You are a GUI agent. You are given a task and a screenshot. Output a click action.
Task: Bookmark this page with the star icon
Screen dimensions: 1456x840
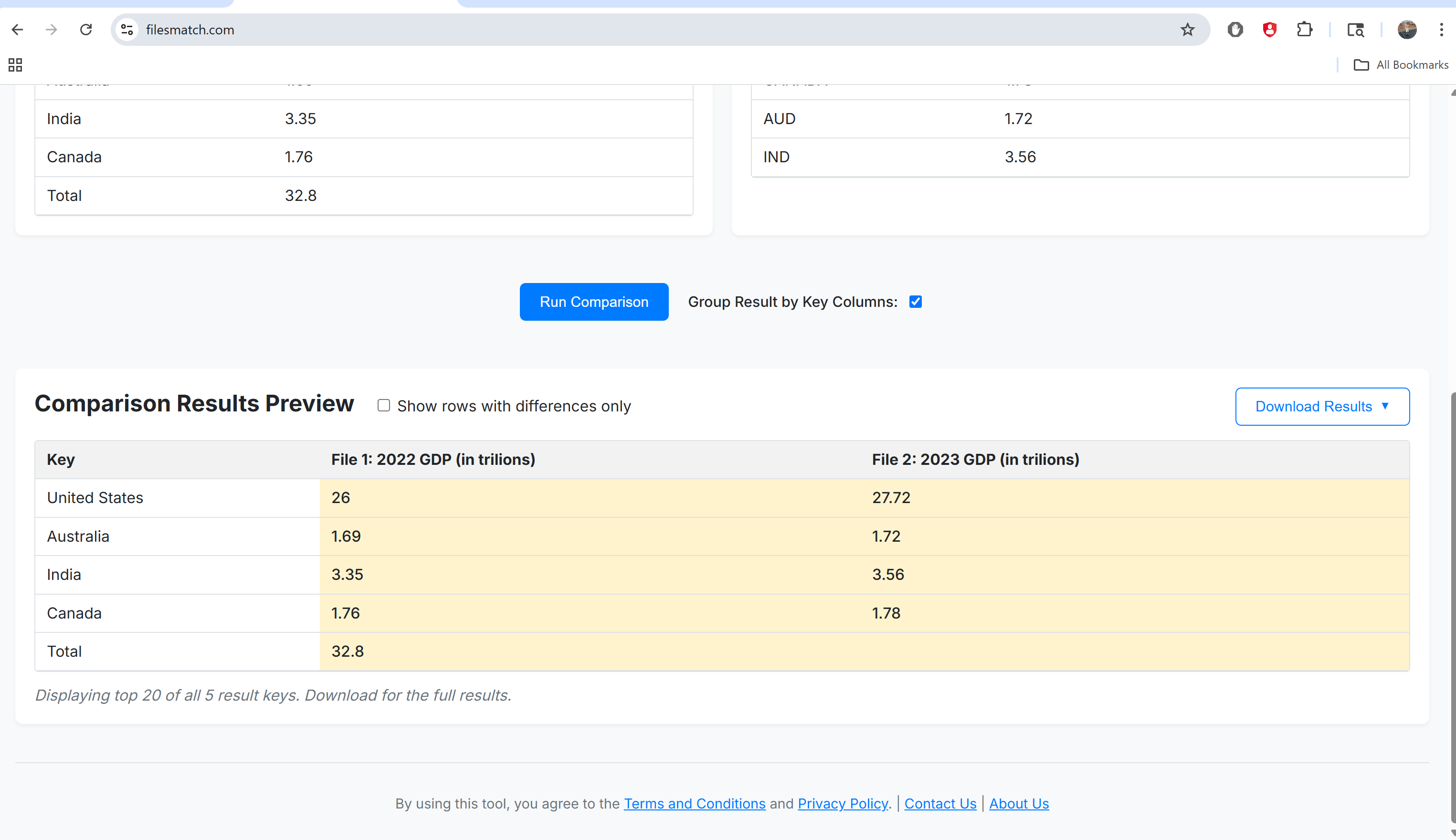1187,30
